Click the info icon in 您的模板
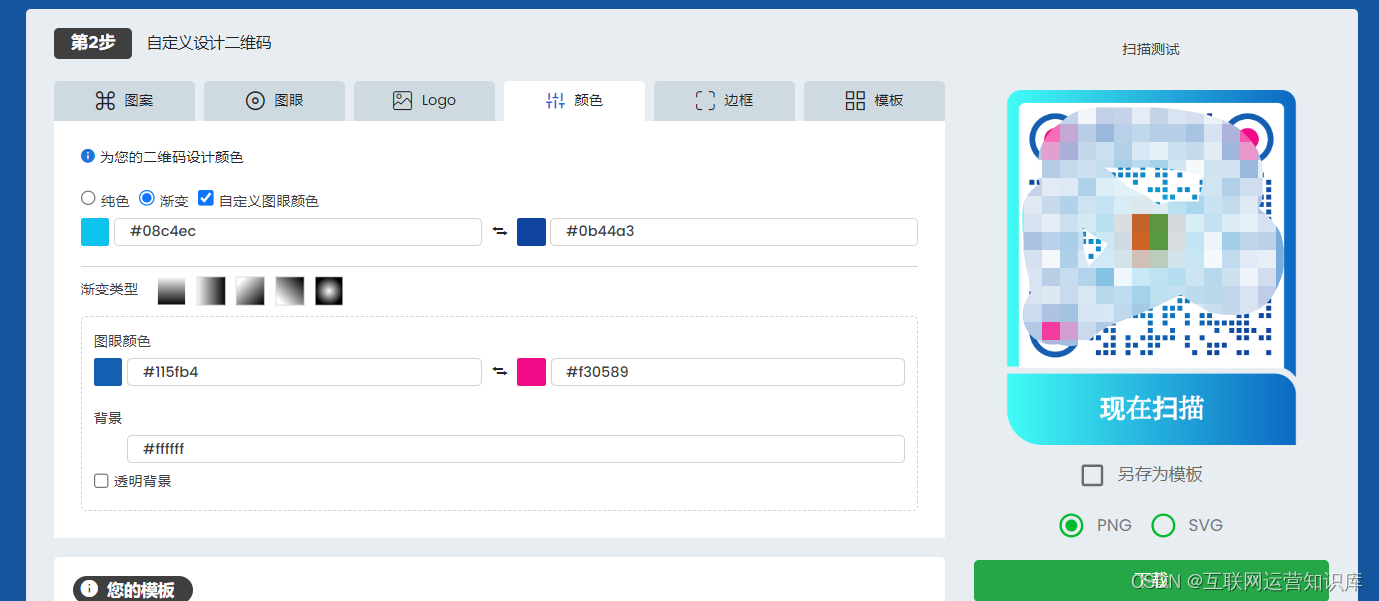This screenshot has width=1379, height=601. point(89,588)
